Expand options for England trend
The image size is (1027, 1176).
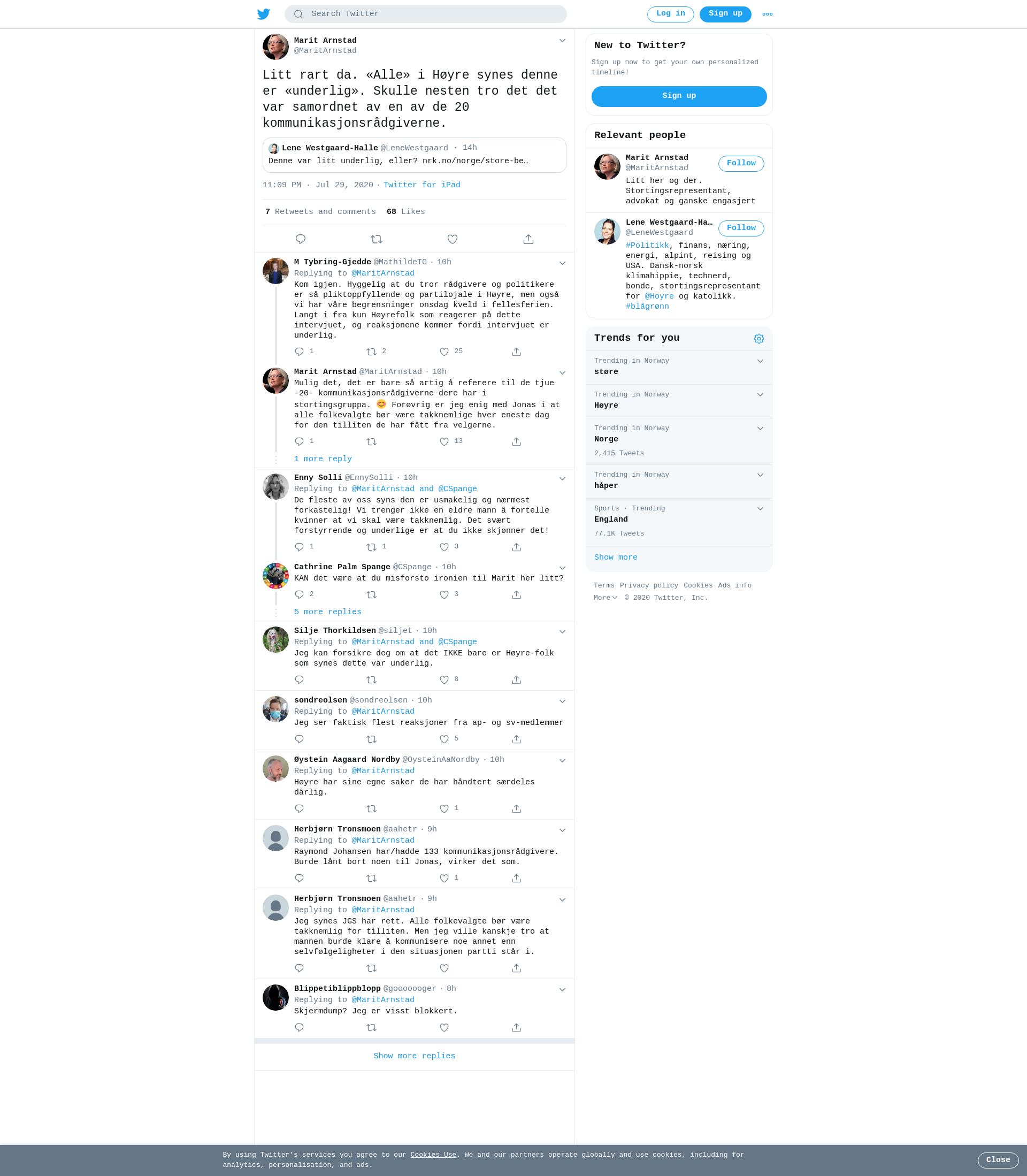click(761, 509)
